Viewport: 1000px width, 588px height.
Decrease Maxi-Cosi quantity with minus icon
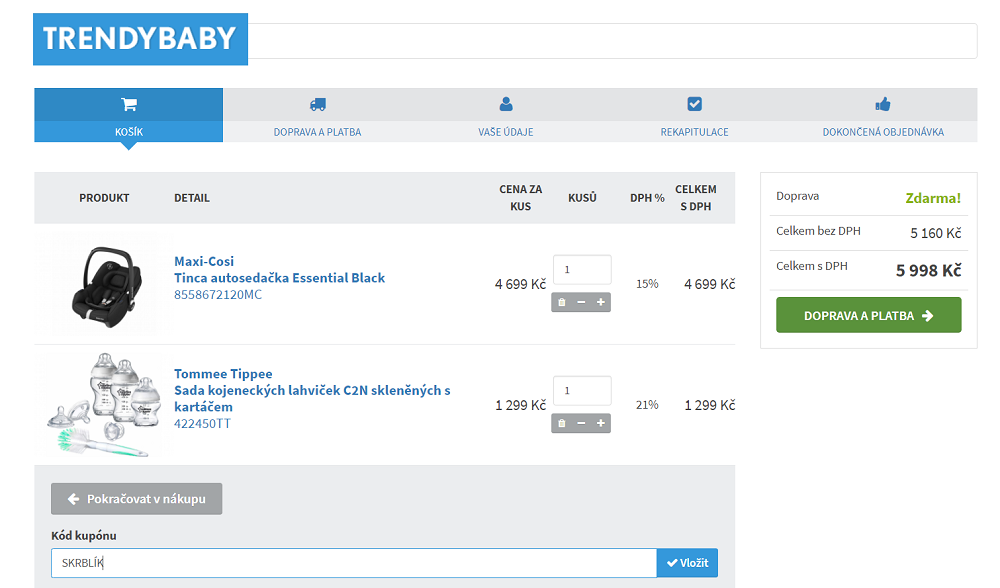pyautogui.click(x=581, y=302)
